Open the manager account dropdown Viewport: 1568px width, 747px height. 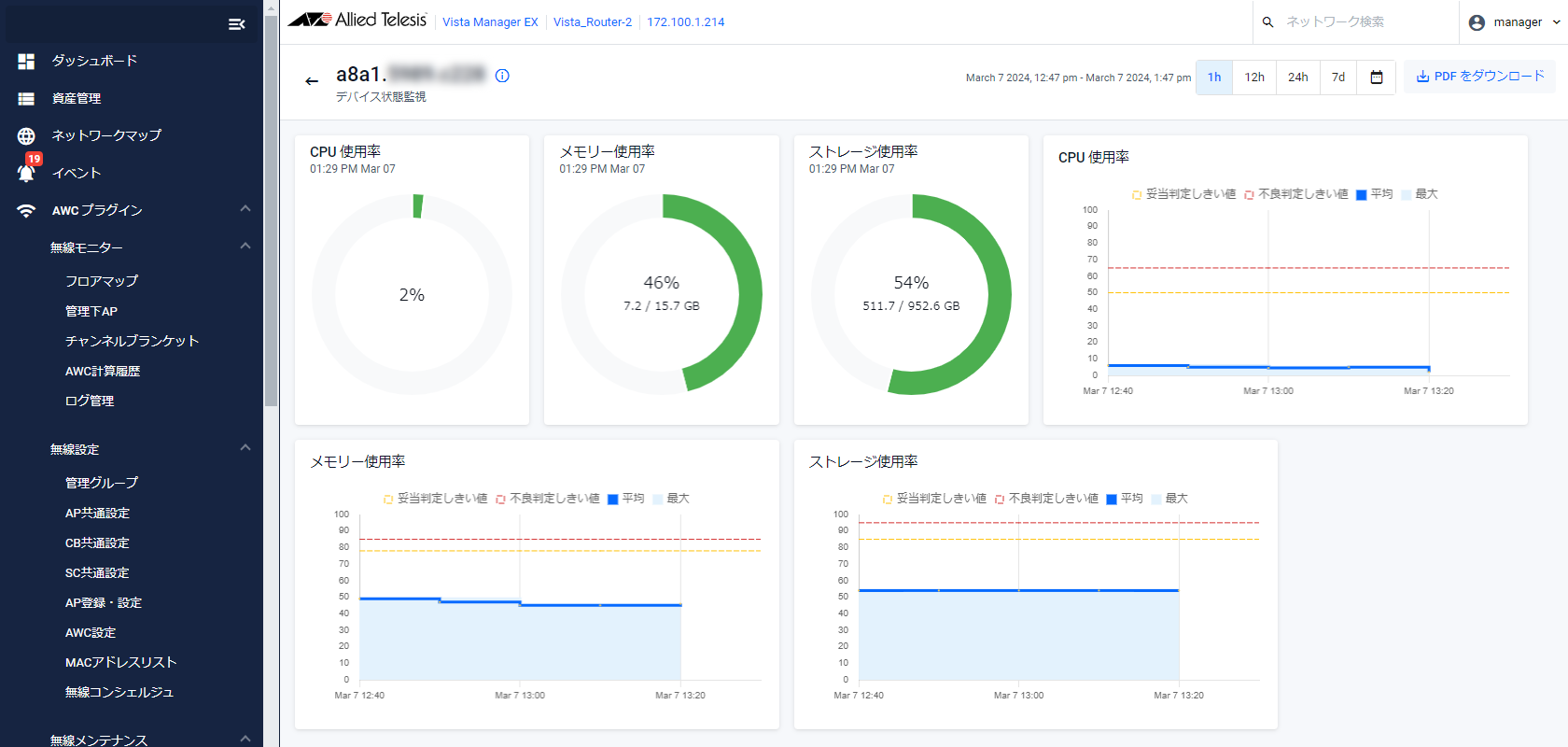(1514, 22)
